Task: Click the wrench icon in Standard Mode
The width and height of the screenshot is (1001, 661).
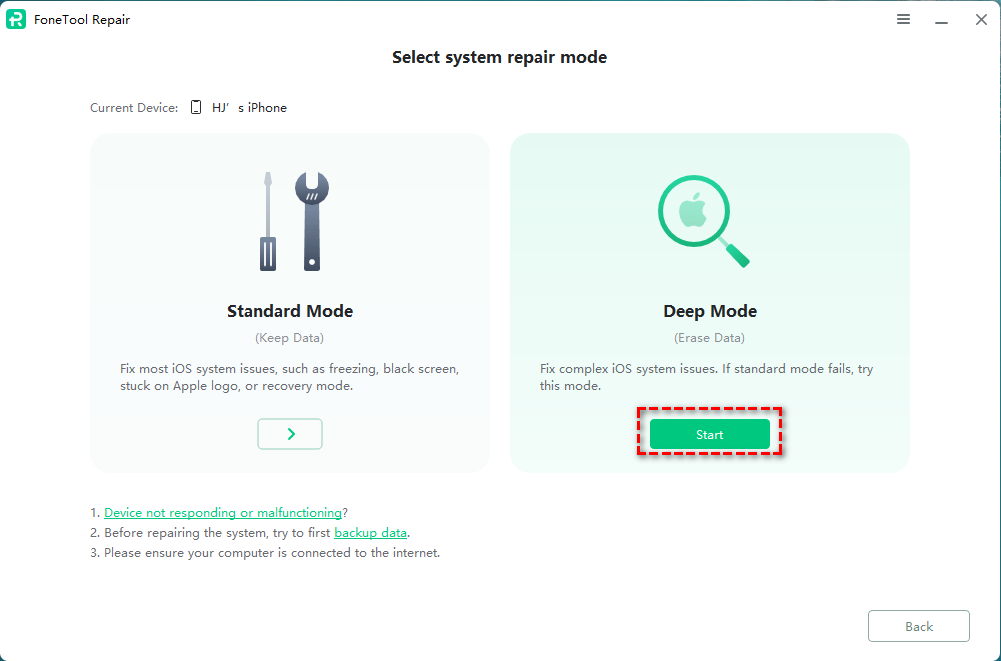Action: (x=311, y=220)
